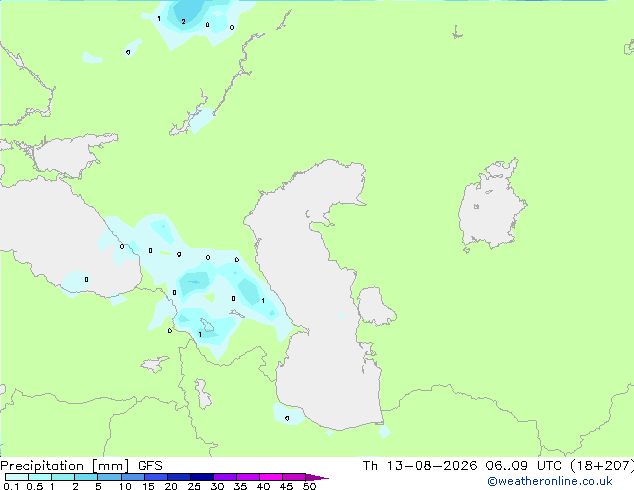
Task: Click the 'Precipitation [mm]' title text
Action: [x=64, y=466]
